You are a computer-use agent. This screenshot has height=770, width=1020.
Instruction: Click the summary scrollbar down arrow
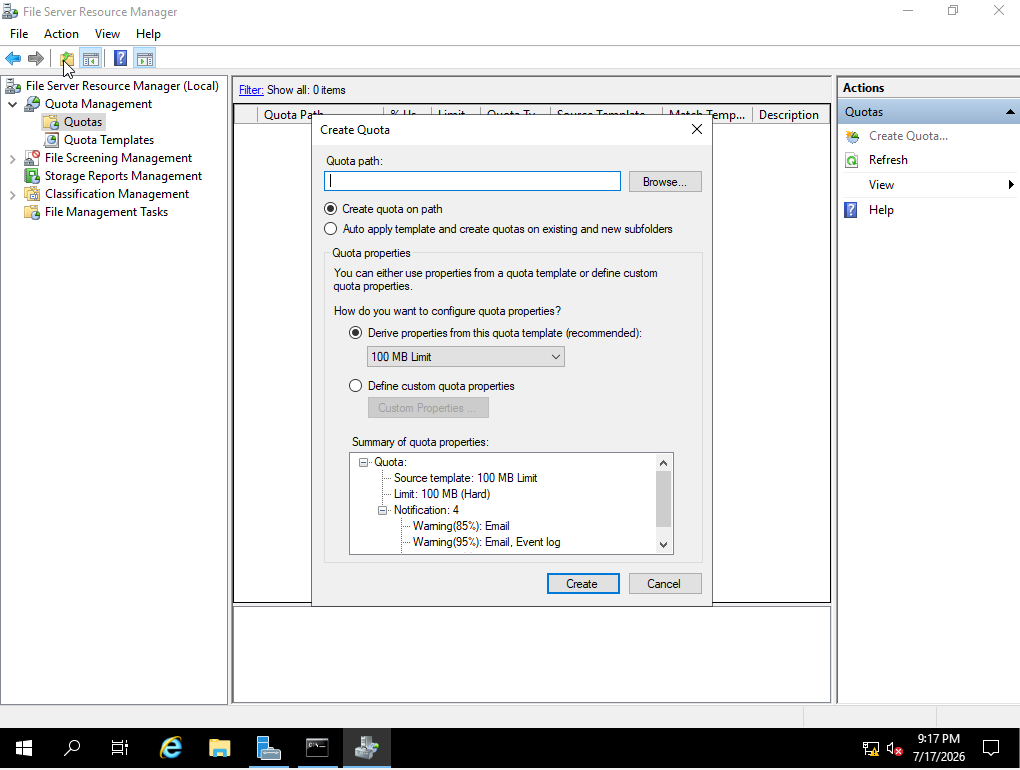pyautogui.click(x=663, y=545)
